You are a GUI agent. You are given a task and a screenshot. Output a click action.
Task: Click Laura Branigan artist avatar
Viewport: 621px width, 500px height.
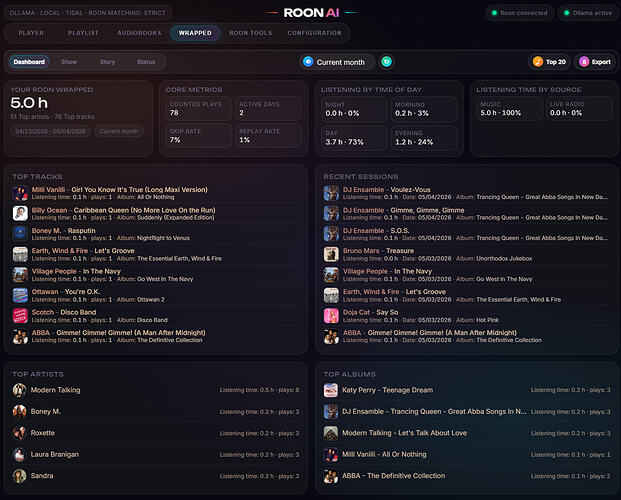19,454
